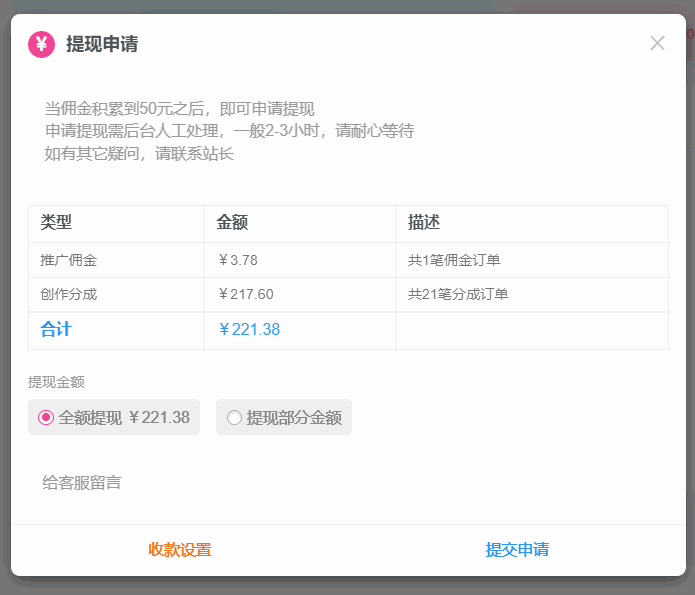Image resolution: width=695 pixels, height=595 pixels.
Task: Click the blue 合计 total label
Action: [56, 329]
